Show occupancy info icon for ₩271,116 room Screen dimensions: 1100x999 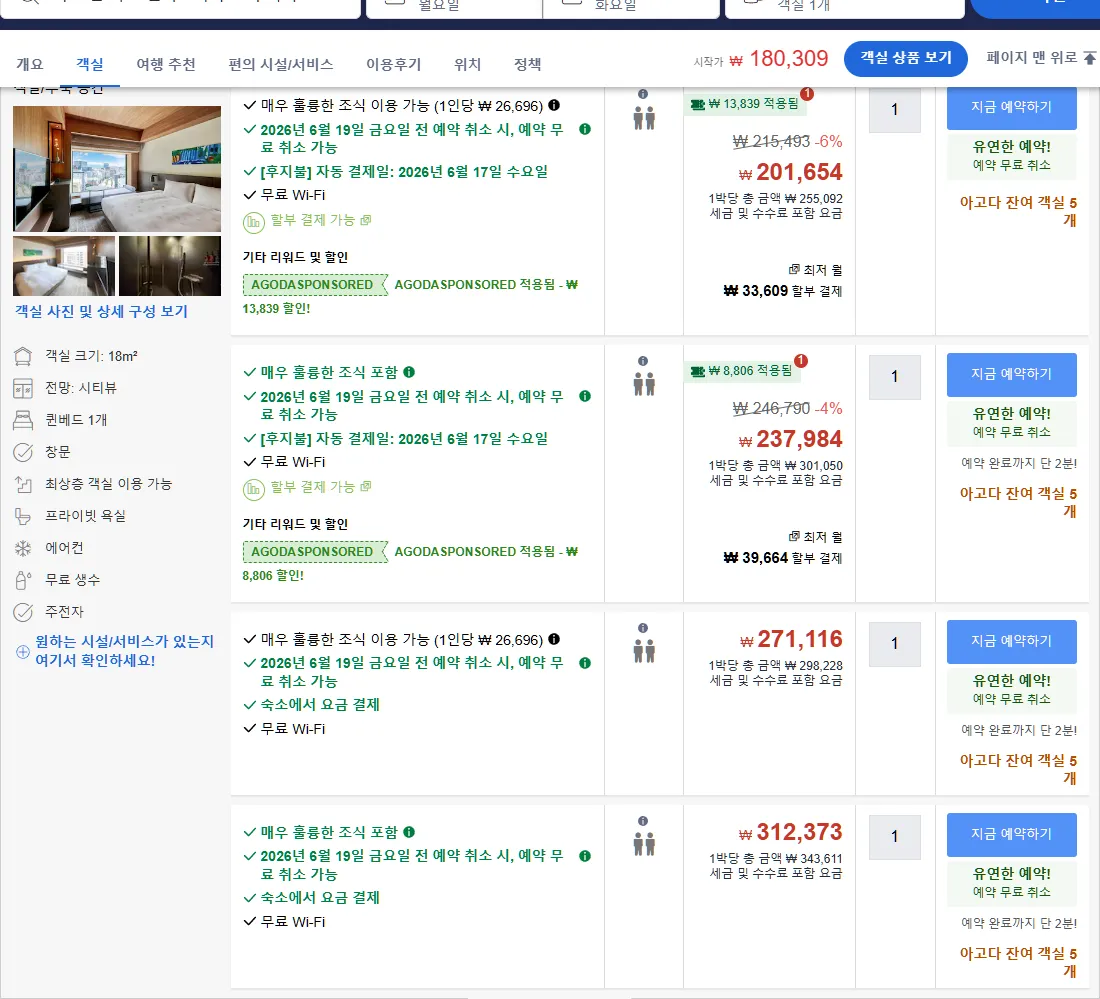643,629
